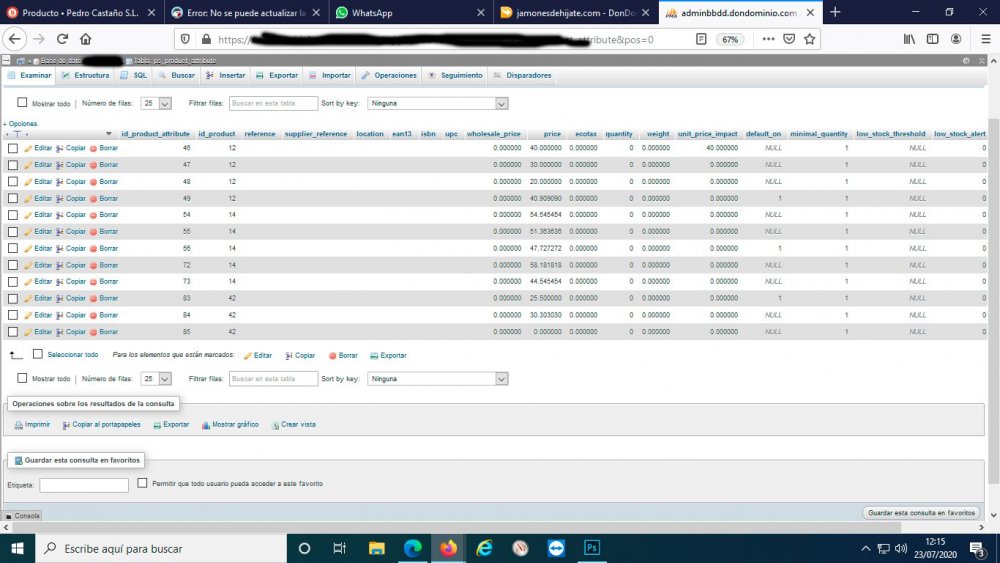Click the Crear vista link

[298, 425]
